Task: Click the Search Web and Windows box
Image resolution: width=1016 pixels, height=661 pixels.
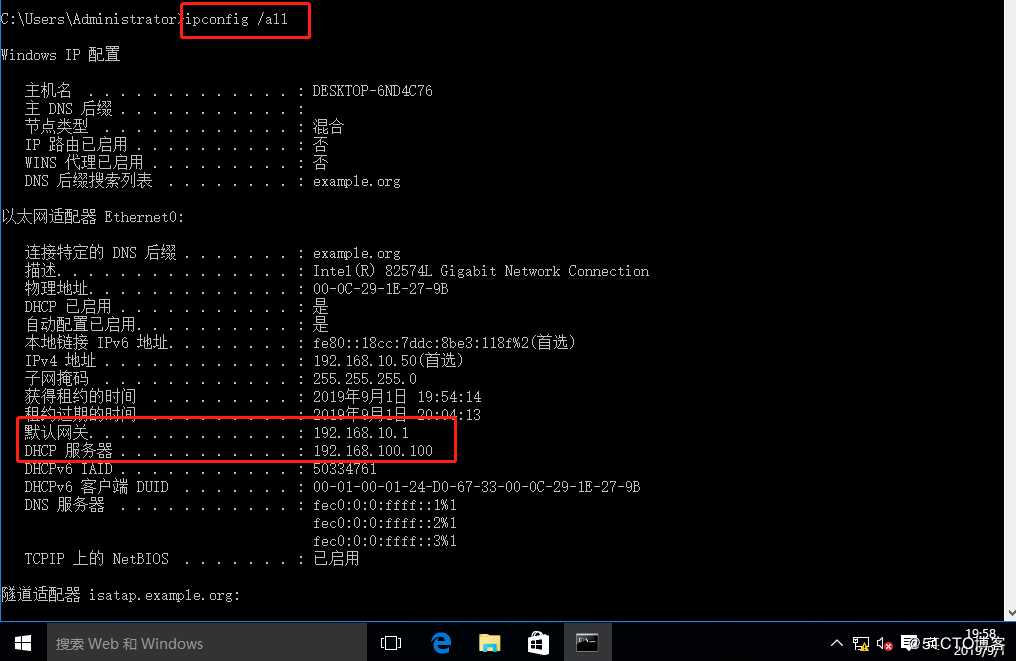Action: click(207, 643)
